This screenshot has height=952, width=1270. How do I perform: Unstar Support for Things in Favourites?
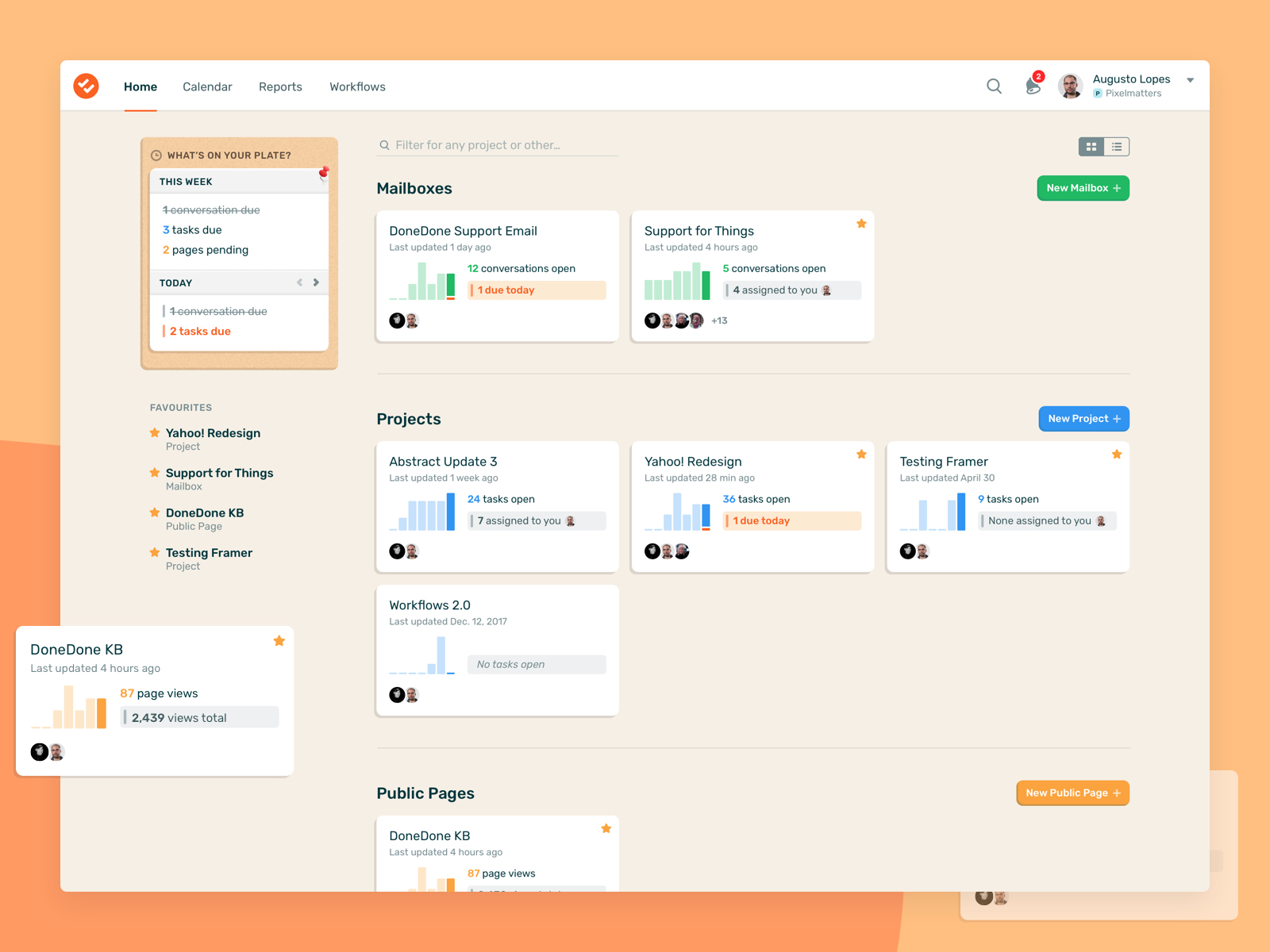pos(155,472)
